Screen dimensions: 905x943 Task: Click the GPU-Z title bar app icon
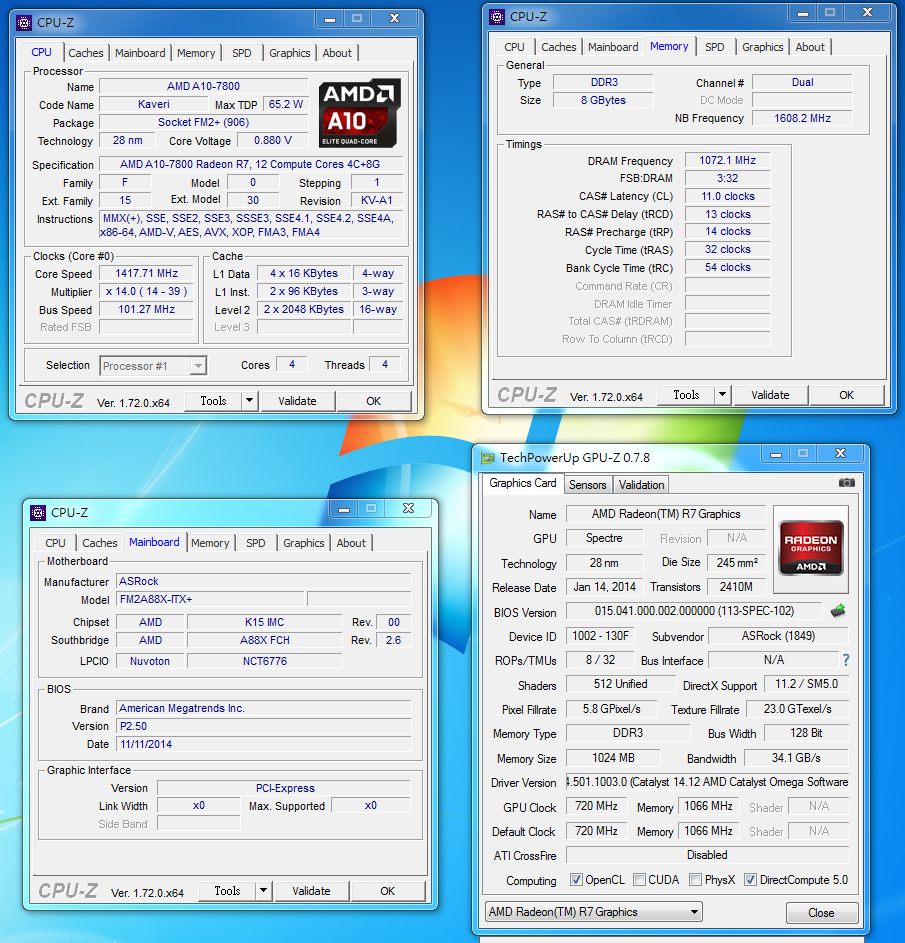pos(488,458)
